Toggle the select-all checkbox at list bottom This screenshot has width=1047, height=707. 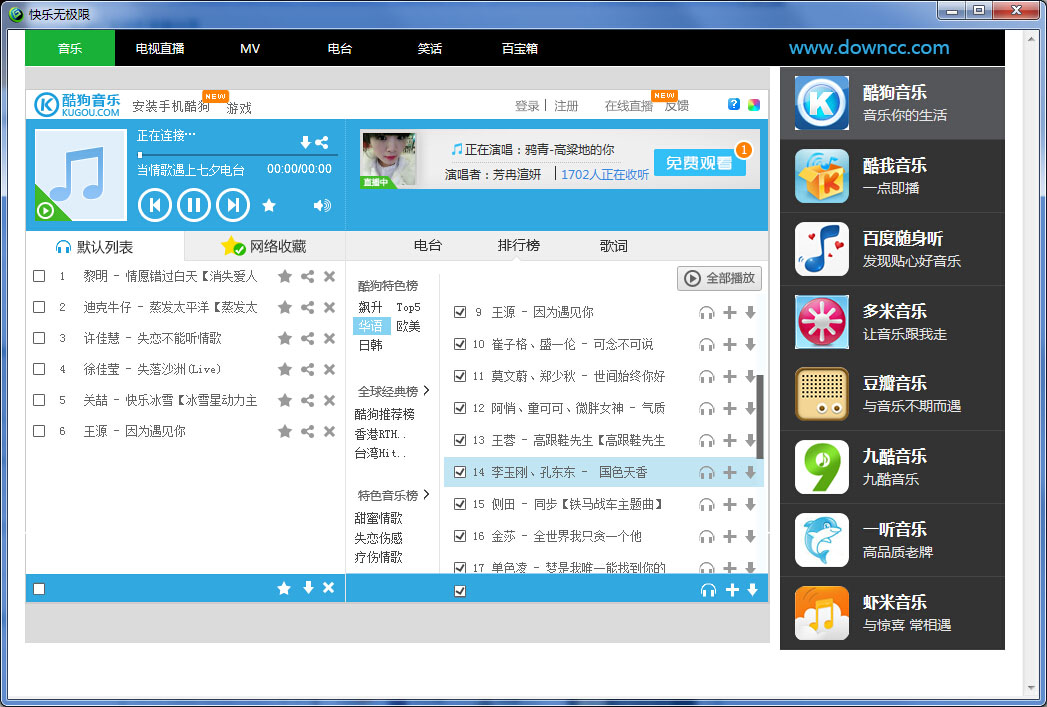[37, 588]
